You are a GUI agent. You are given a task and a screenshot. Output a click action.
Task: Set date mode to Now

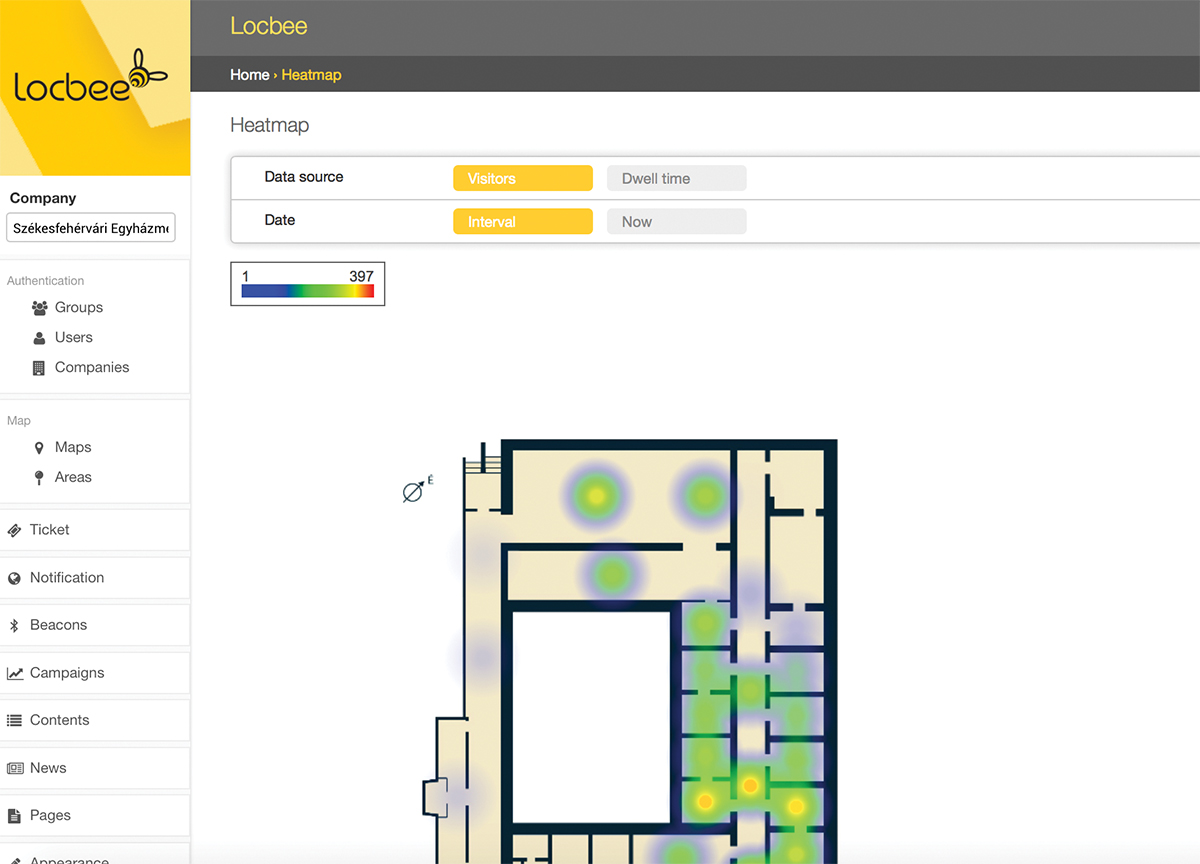[676, 222]
